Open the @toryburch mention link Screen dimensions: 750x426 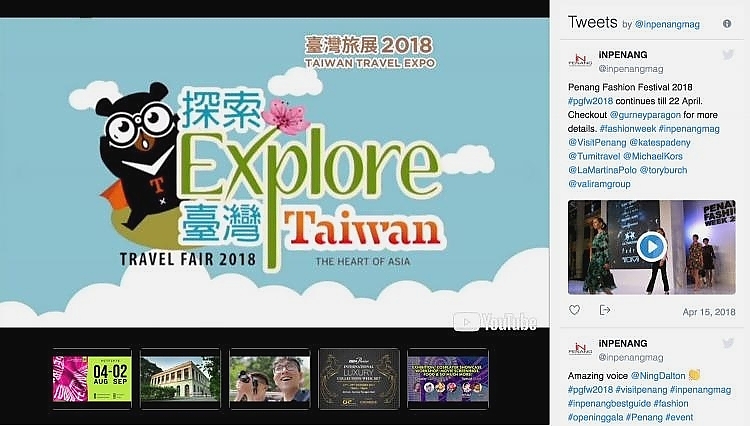(663, 170)
